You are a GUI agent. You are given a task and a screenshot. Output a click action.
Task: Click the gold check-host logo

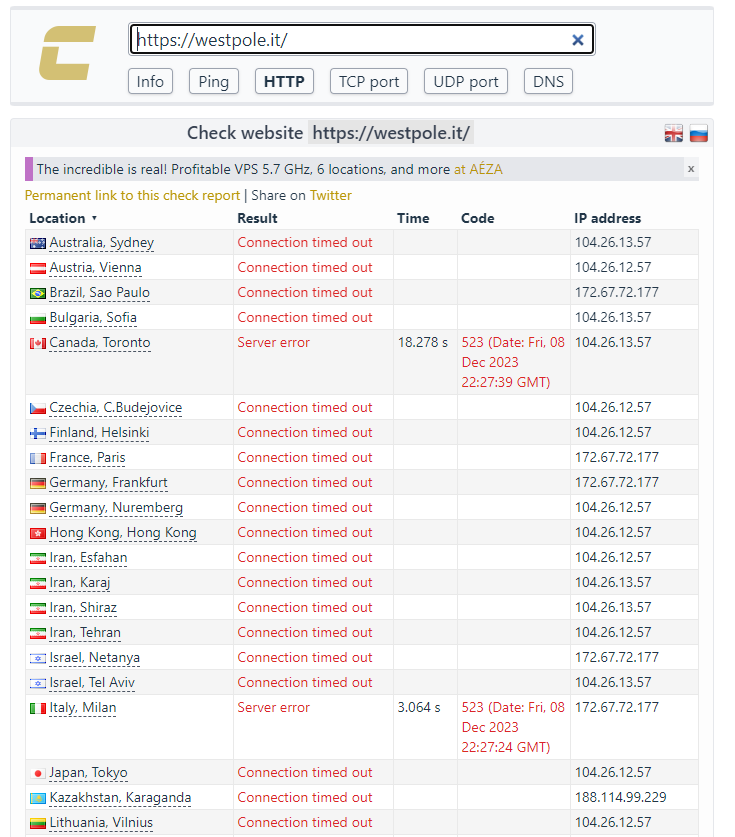point(66,54)
